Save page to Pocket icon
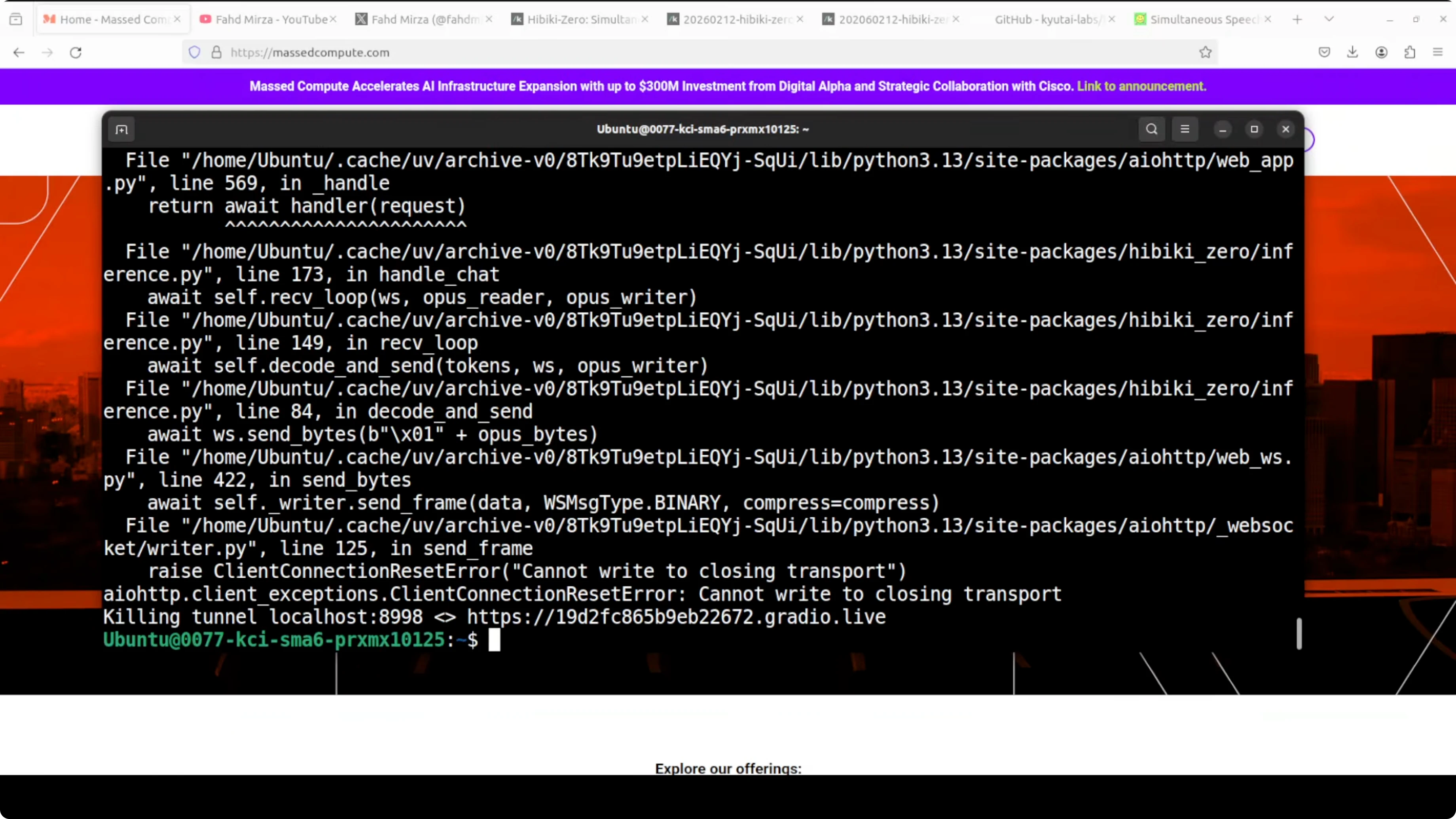The height and width of the screenshot is (819, 1456). point(1324,53)
